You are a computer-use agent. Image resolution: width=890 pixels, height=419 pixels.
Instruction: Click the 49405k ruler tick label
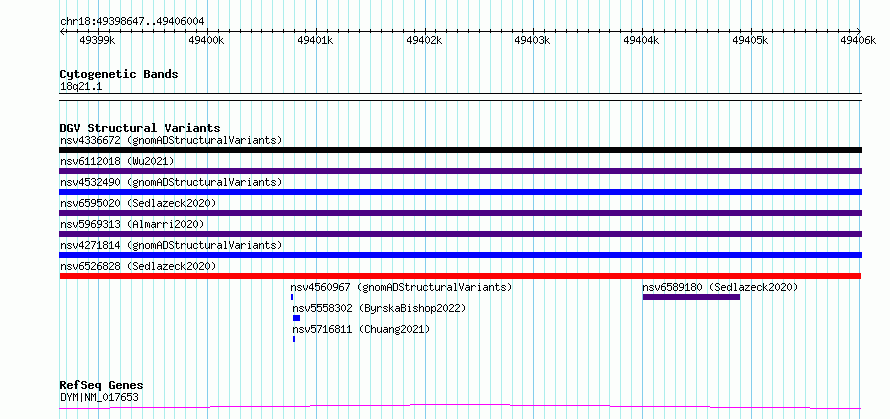click(x=751, y=40)
